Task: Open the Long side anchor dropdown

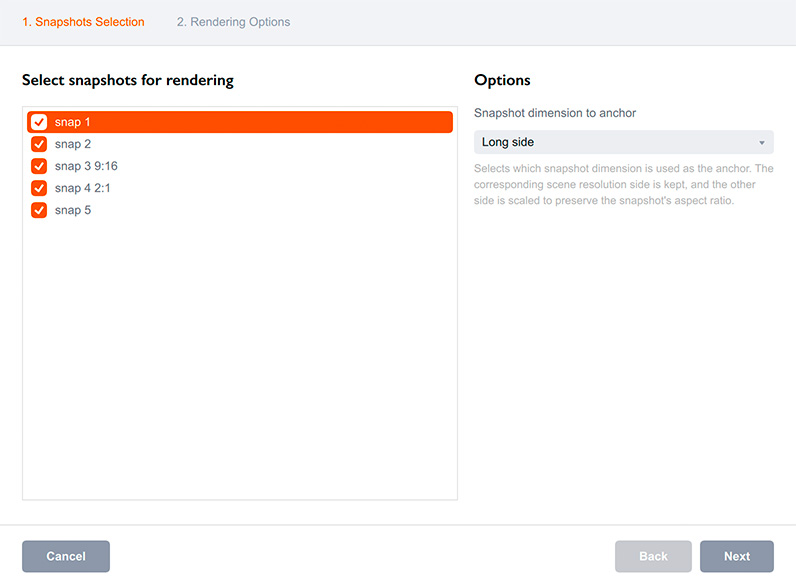Action: tap(622, 142)
